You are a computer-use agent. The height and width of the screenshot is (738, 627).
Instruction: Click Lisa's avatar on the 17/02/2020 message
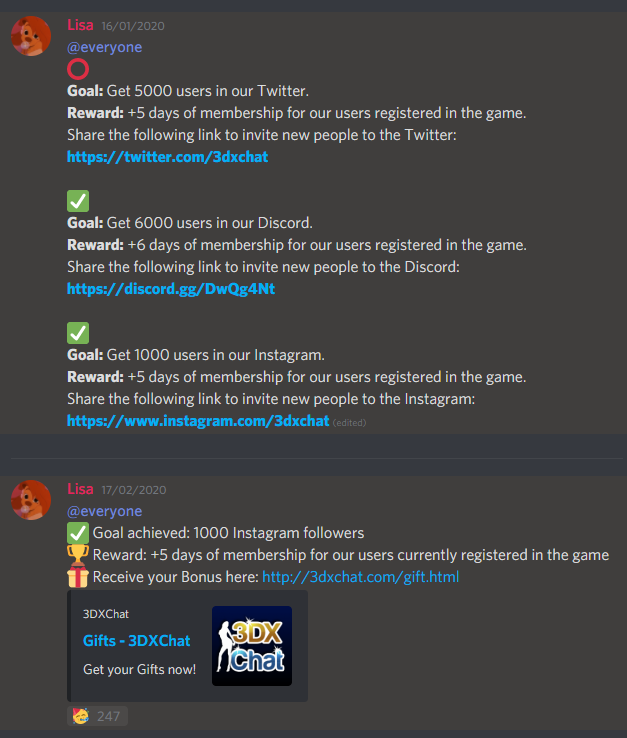click(x=31, y=500)
